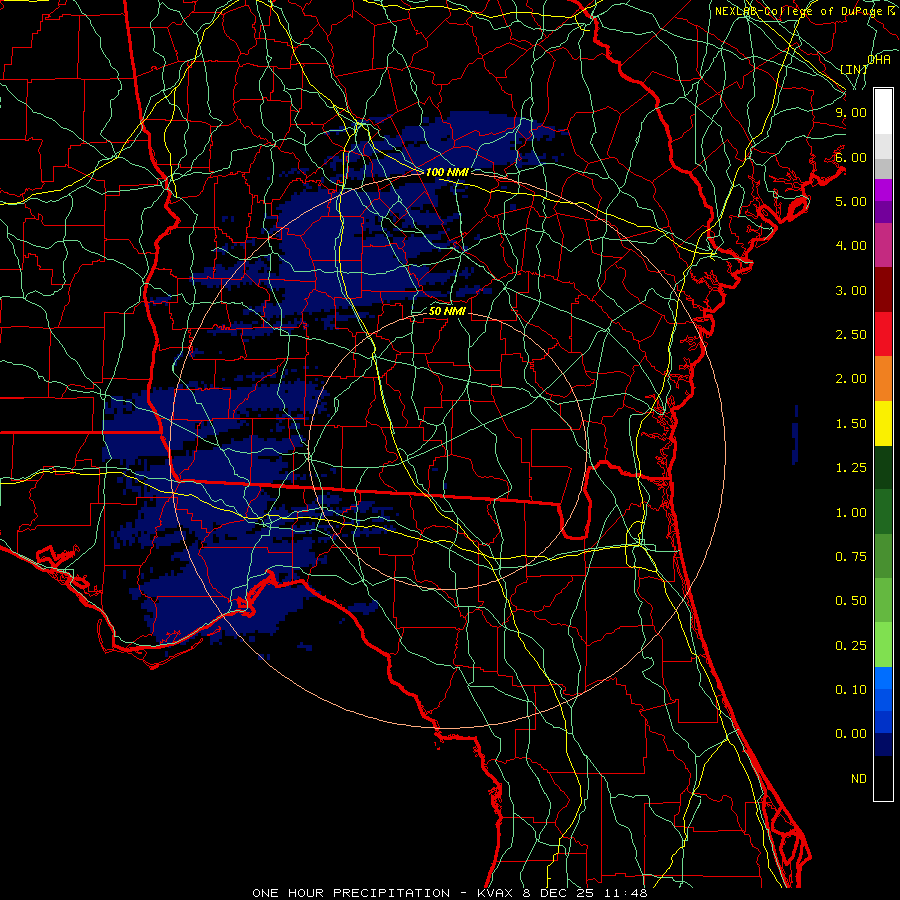This screenshot has height=900, width=900.
Task: Select the 1.25 legend value
Action: tap(851, 468)
